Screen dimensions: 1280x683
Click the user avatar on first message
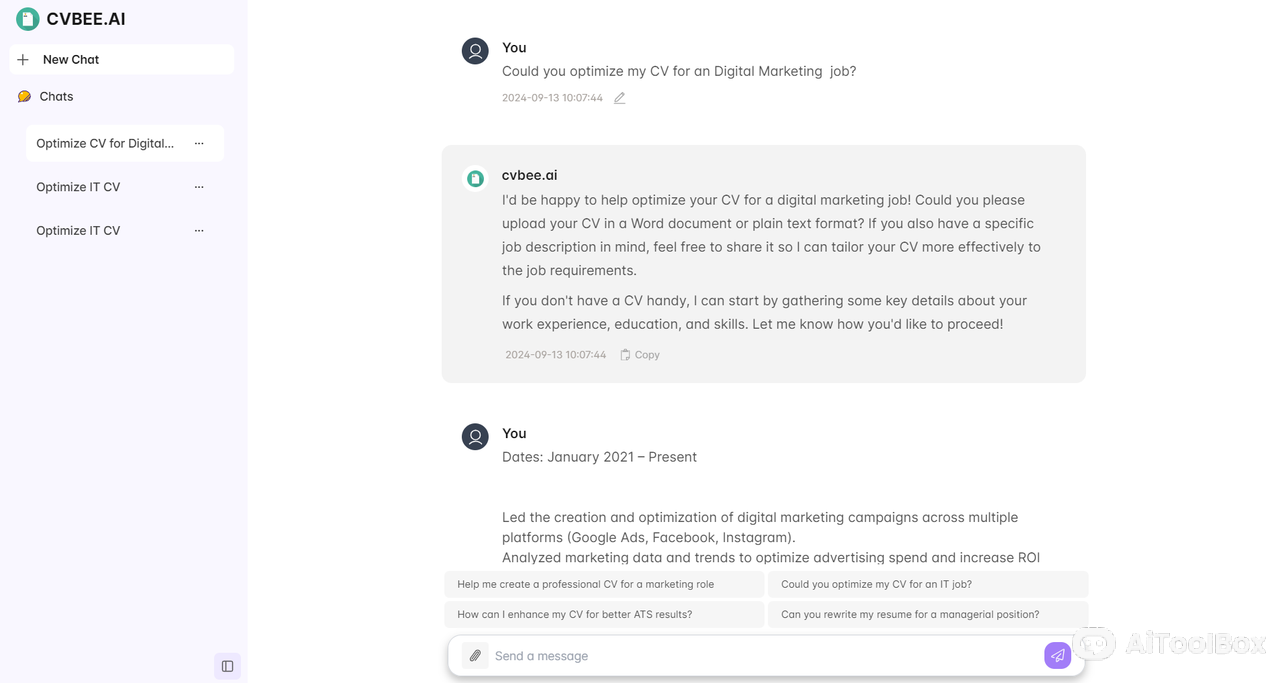475,51
